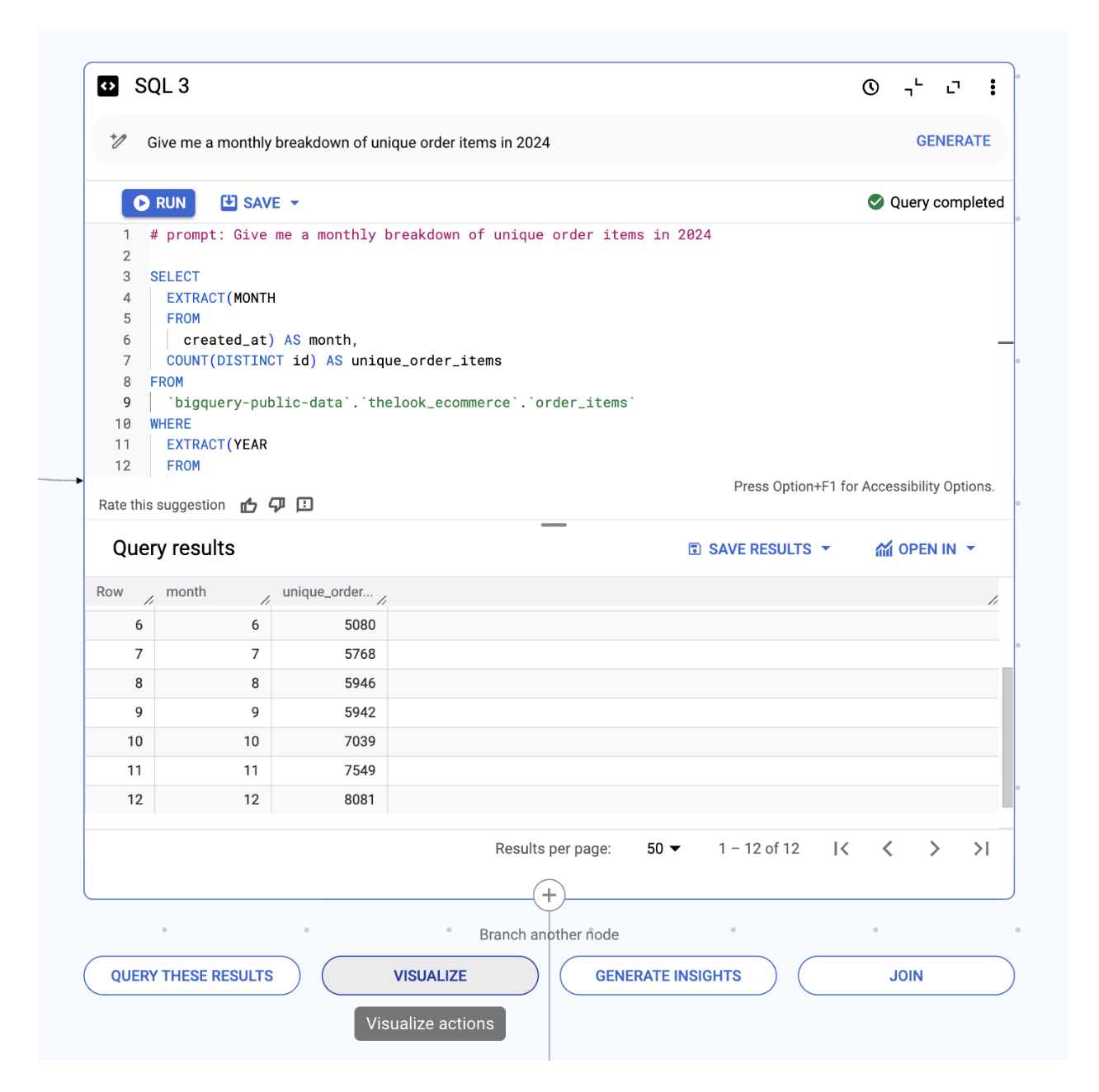Go to the next results page
1099x1092 pixels.
[x=934, y=849]
